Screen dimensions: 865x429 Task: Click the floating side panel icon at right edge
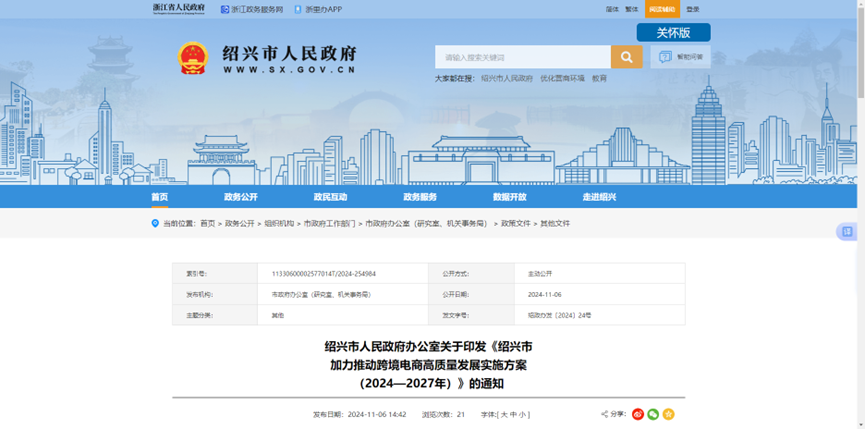point(847,232)
